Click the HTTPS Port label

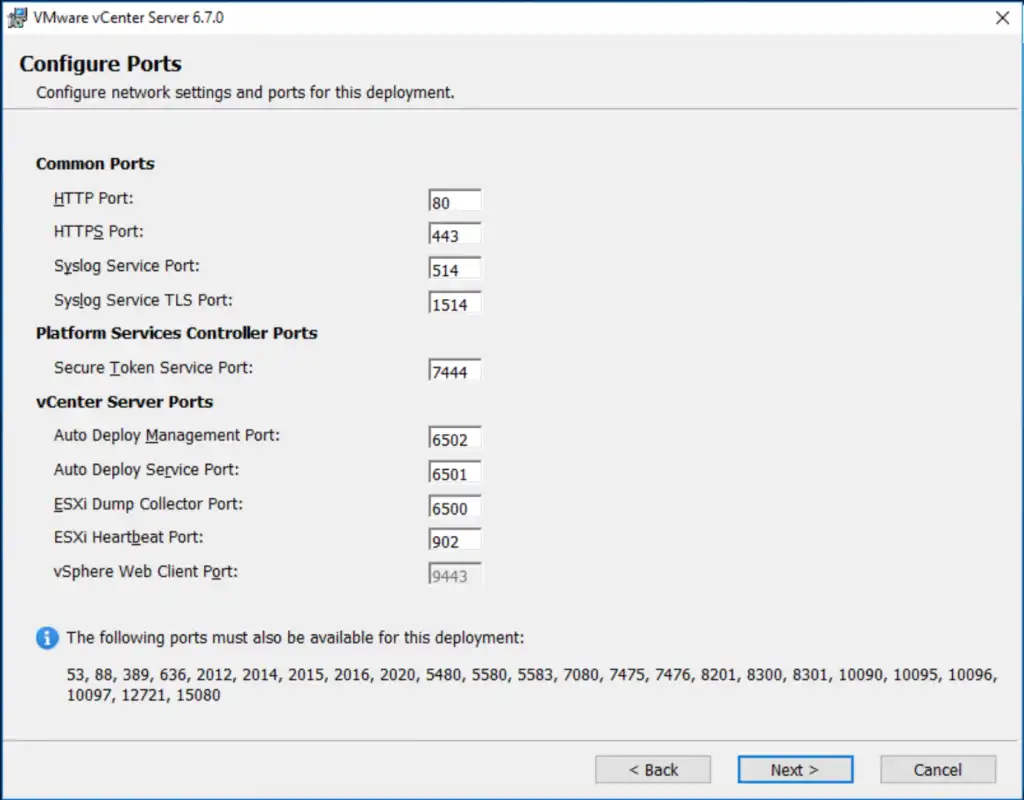pyautogui.click(x=99, y=231)
